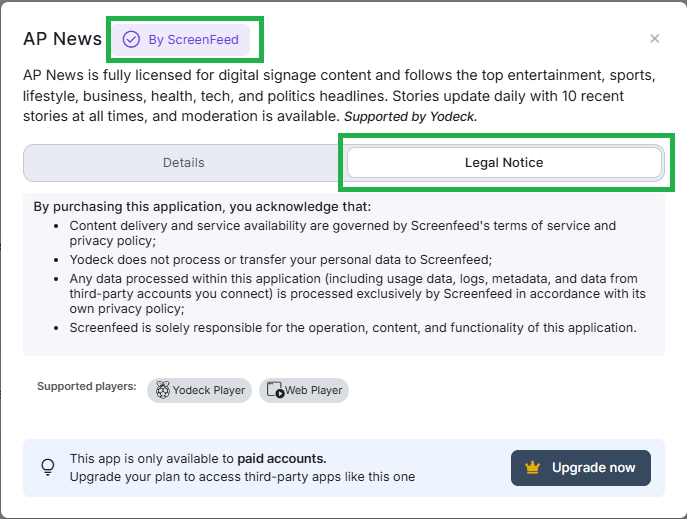Click bullet stating Screenfeed is solely responsible
The height and width of the screenshot is (519, 687).
(x=352, y=327)
